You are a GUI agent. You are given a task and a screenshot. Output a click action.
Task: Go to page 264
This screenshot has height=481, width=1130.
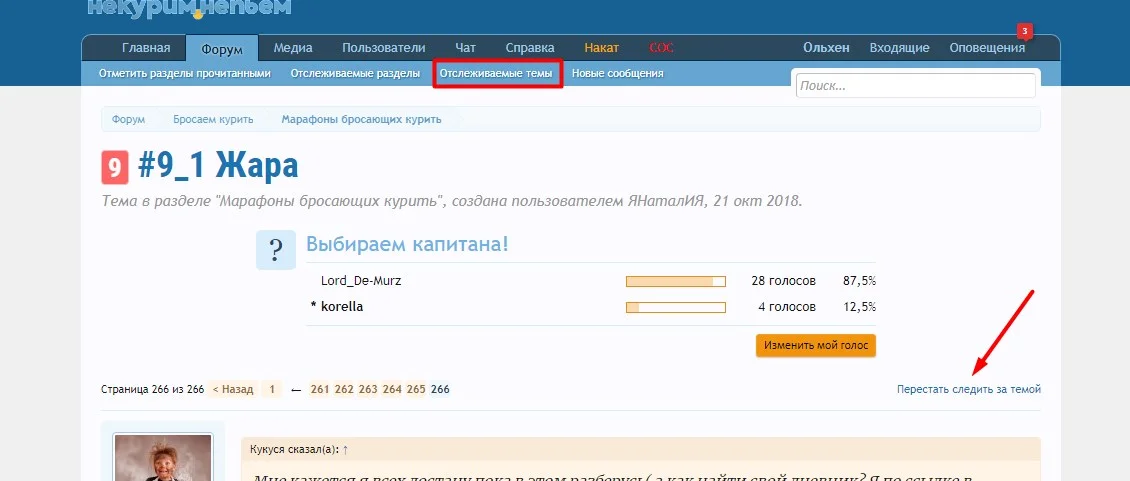(x=392, y=389)
